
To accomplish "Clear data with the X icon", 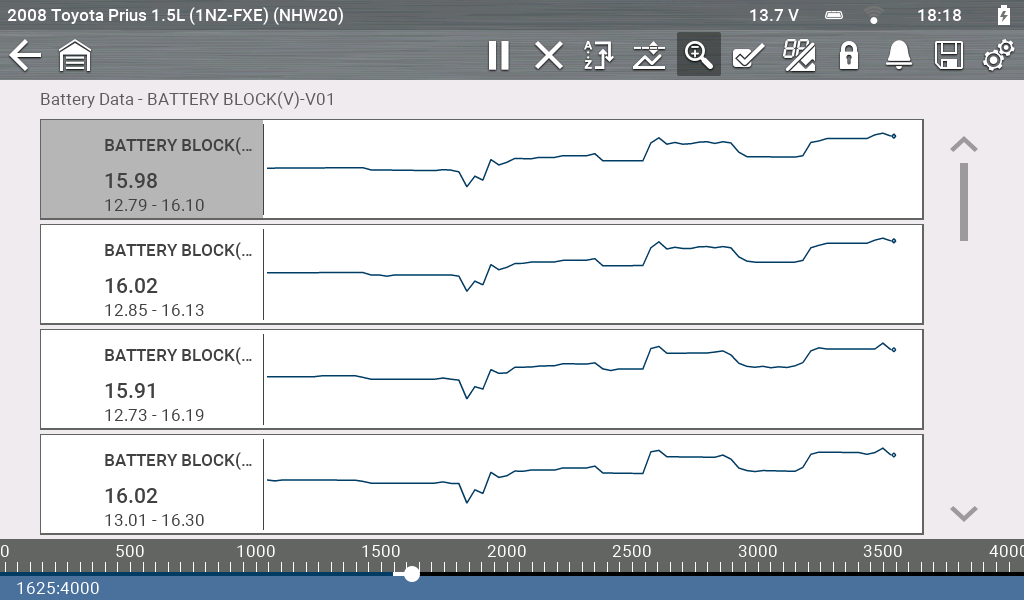I will tap(548, 55).
